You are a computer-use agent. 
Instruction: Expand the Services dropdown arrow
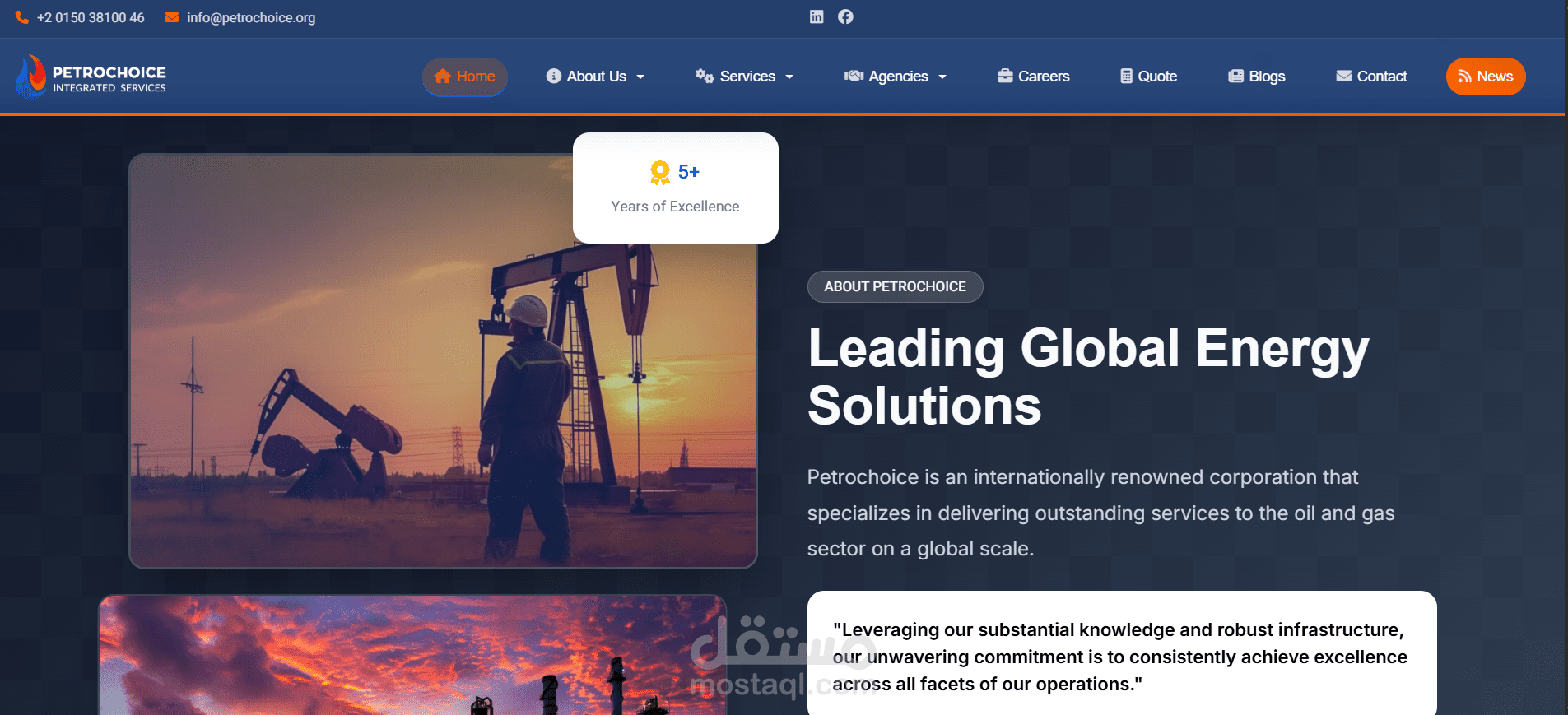point(789,77)
